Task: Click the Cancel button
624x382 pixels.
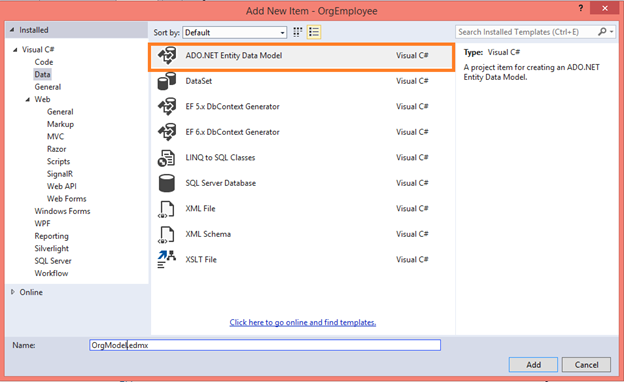Action: pyautogui.click(x=586, y=365)
